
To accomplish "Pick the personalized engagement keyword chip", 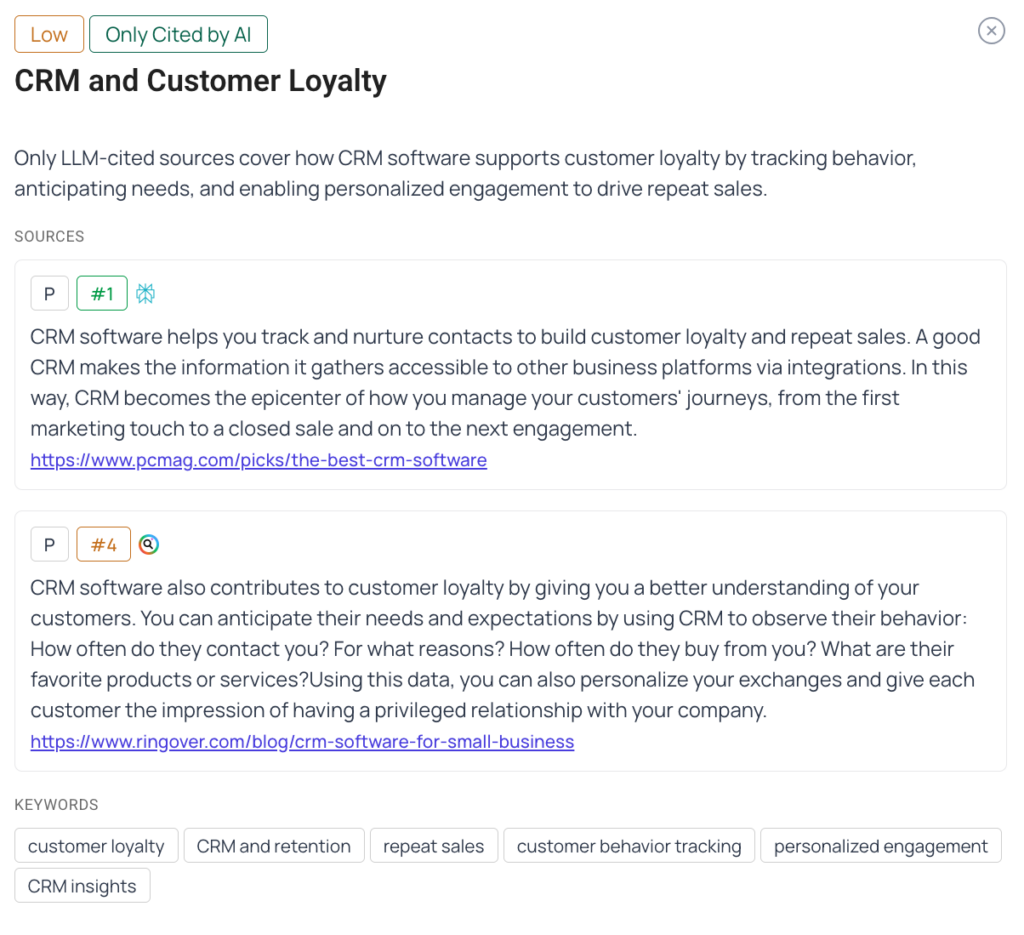I will point(880,846).
